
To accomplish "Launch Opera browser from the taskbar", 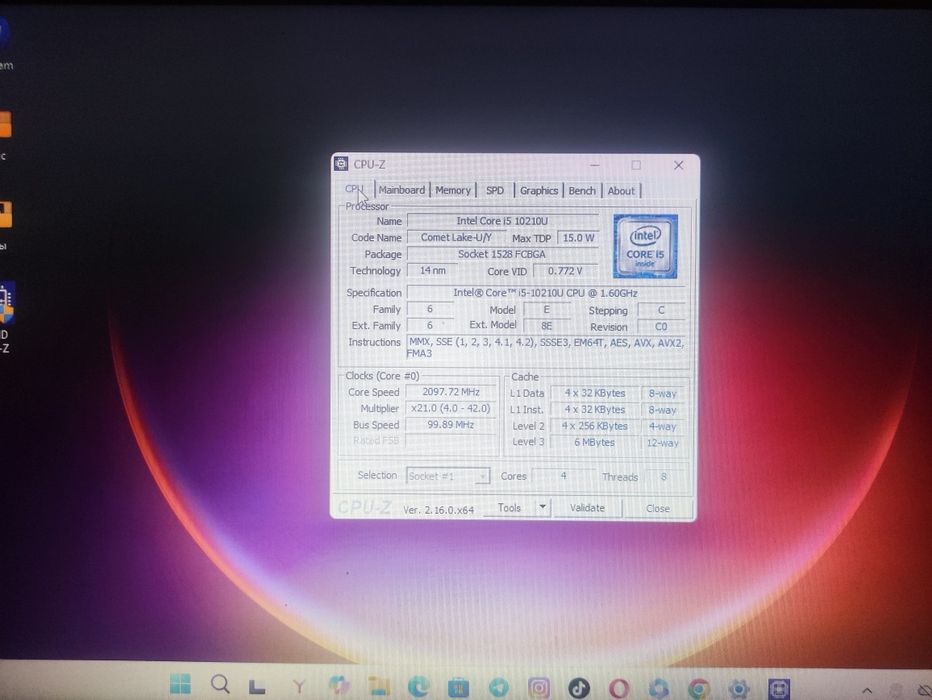I will point(619,689).
